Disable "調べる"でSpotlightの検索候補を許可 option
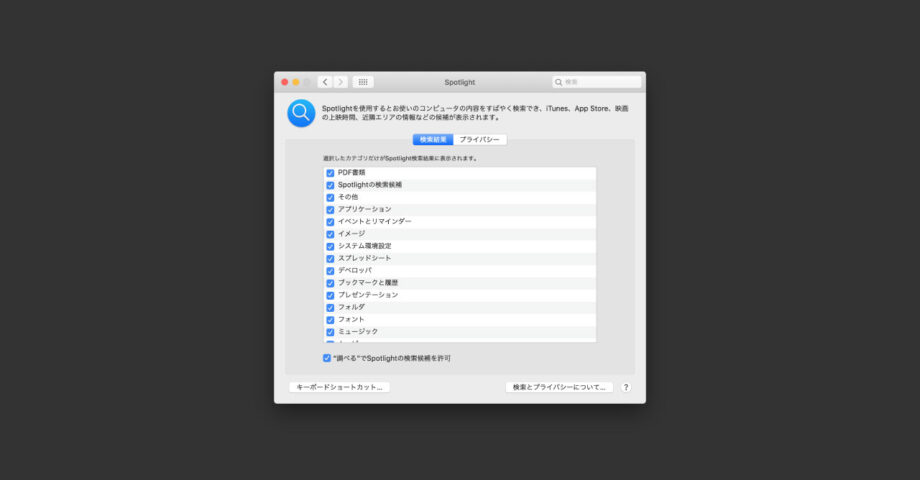This screenshot has height=480, width=920. [x=327, y=358]
